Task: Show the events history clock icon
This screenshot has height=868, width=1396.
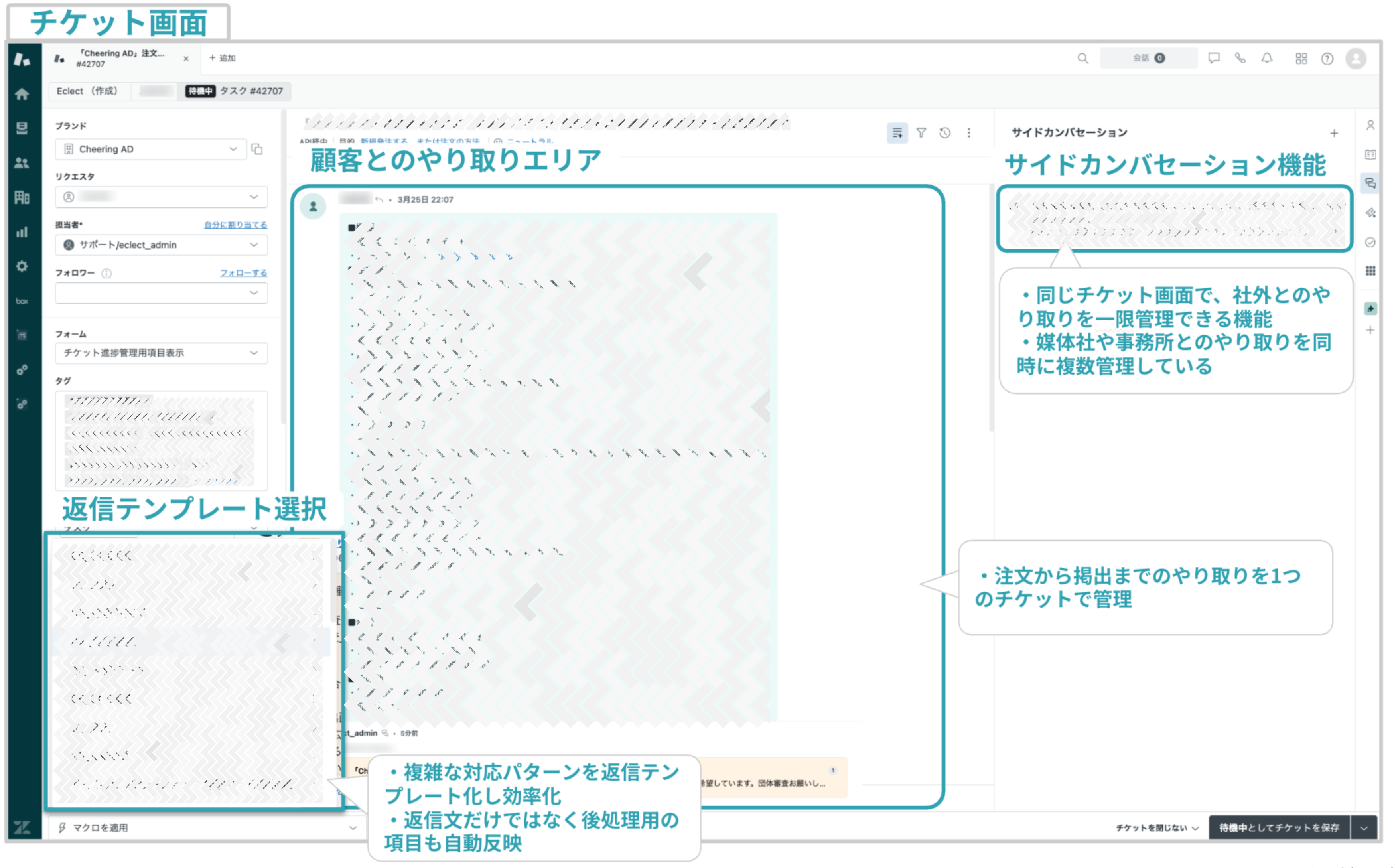Action: pos(945,132)
